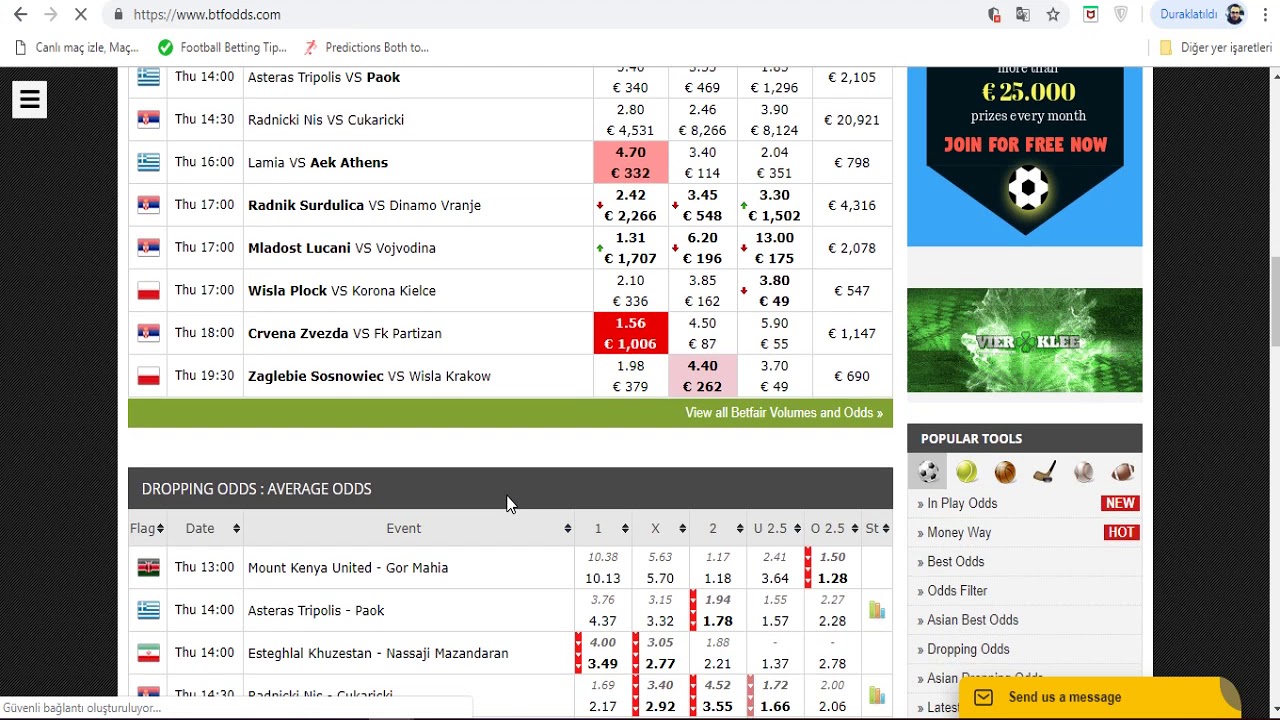Image resolution: width=1280 pixels, height=720 pixels.
Task: Stop loading the page
Action: [x=81, y=15]
